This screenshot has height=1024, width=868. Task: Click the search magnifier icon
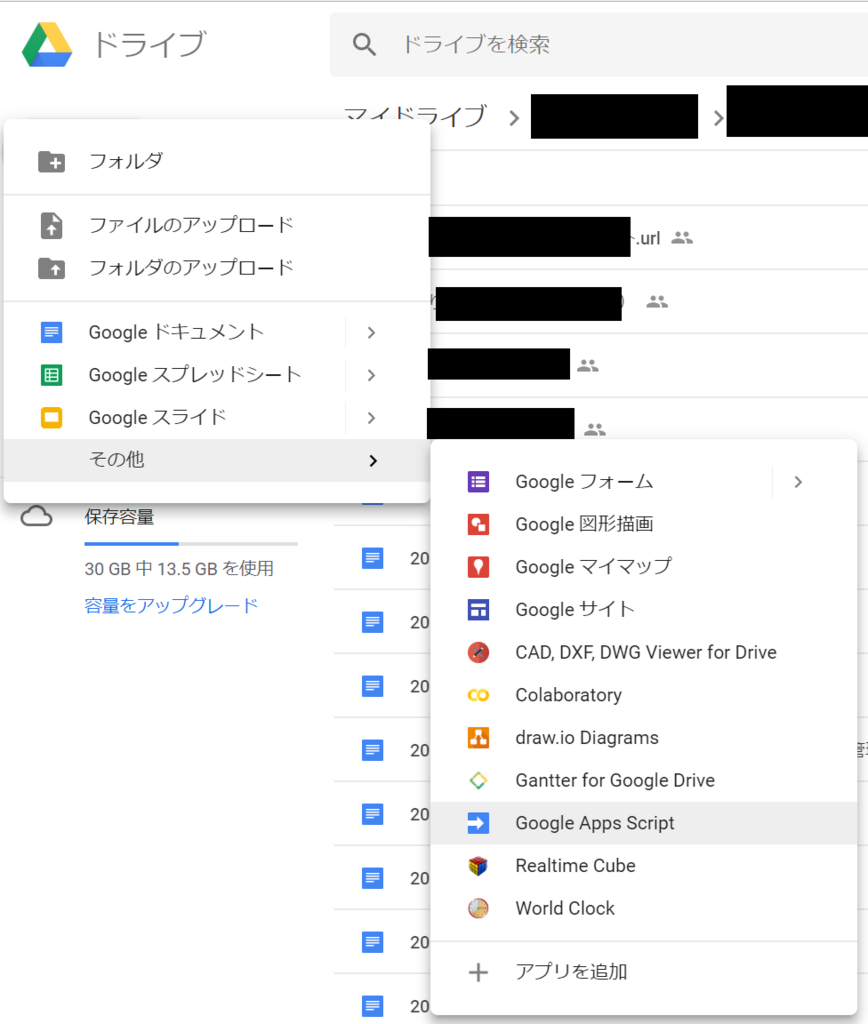click(x=364, y=44)
